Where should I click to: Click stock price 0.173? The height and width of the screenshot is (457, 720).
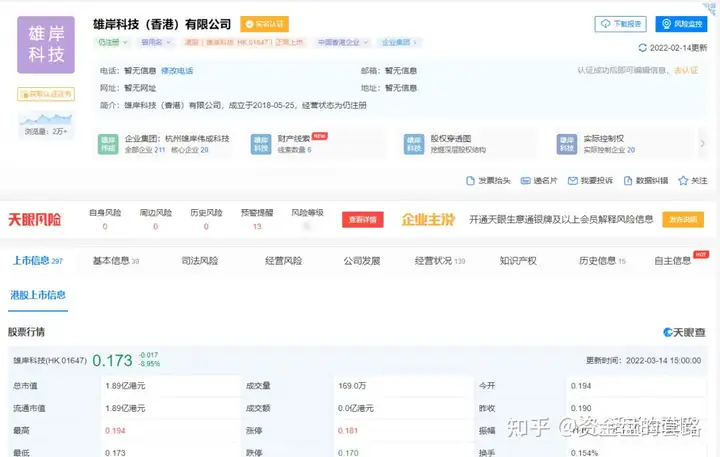pos(112,361)
